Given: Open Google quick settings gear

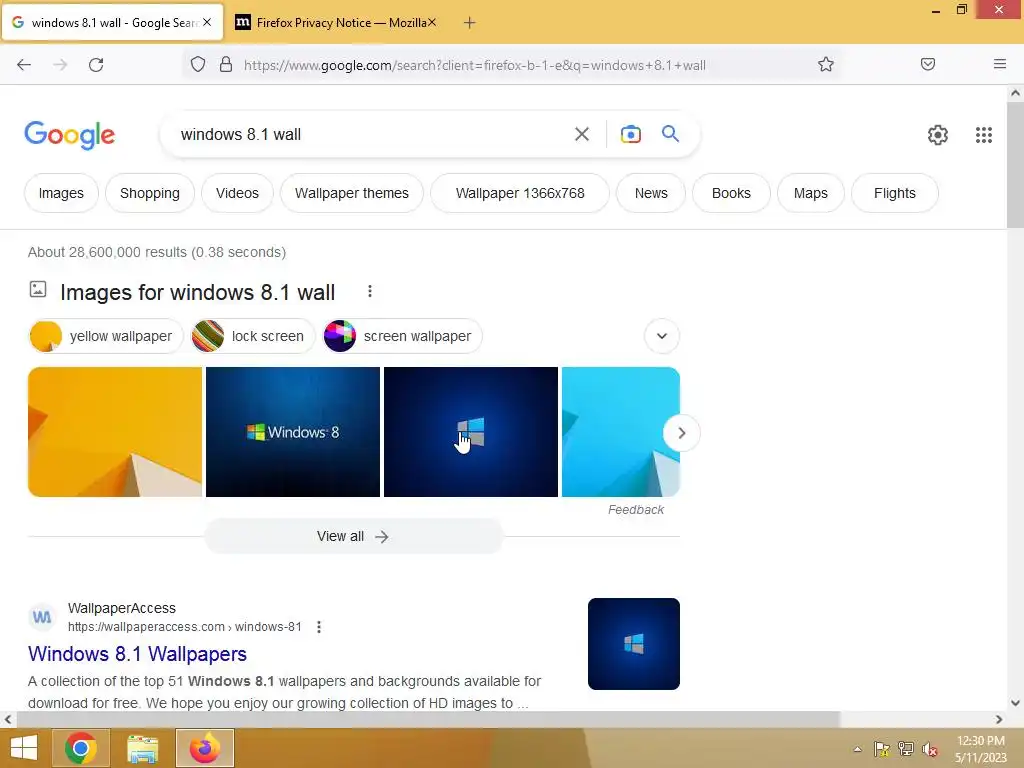Looking at the screenshot, I should coord(938,135).
